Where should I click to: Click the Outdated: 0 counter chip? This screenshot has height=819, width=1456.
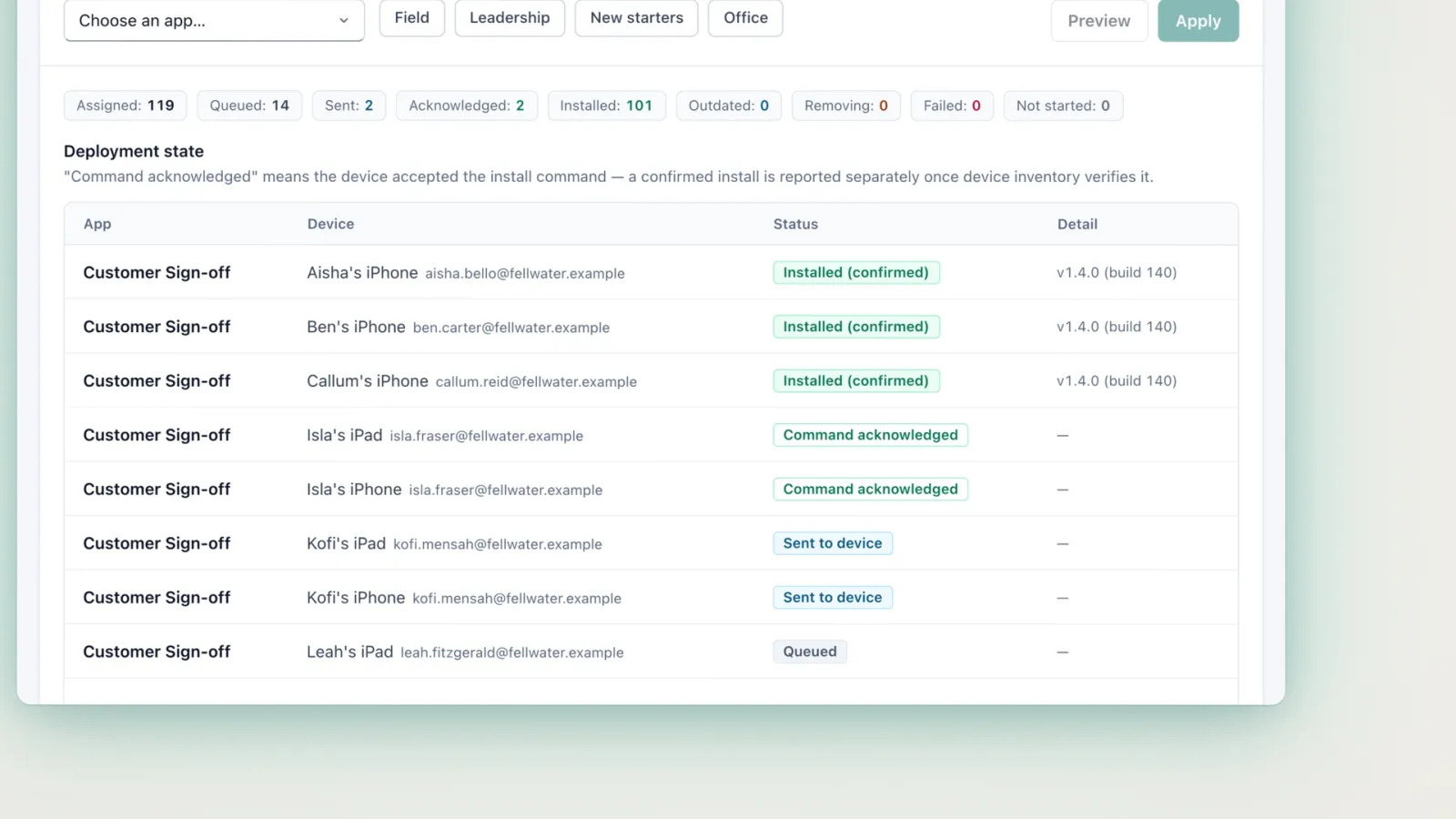pyautogui.click(x=728, y=106)
